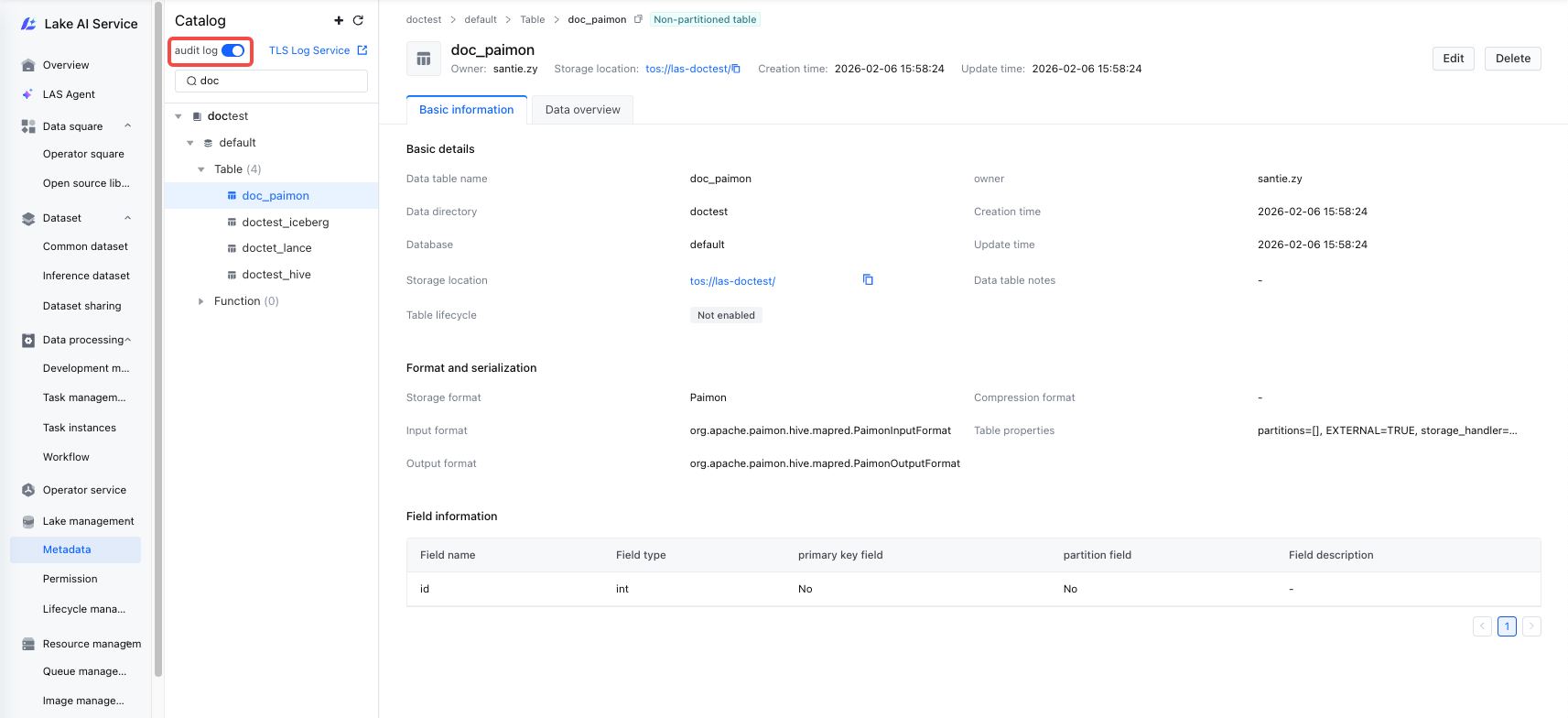
Task: Click the Resource management icon
Action: [x=28, y=644]
